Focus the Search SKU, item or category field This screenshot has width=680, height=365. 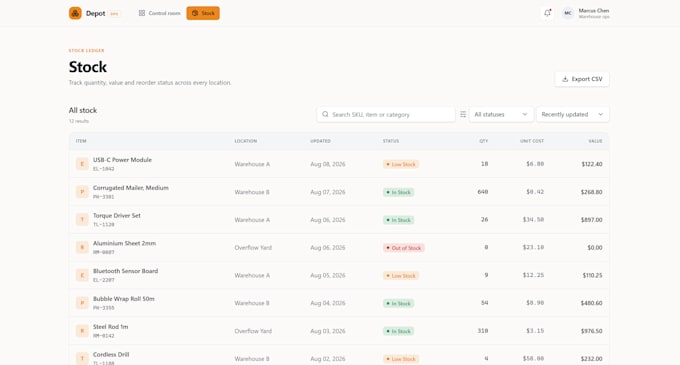pyautogui.click(x=386, y=114)
